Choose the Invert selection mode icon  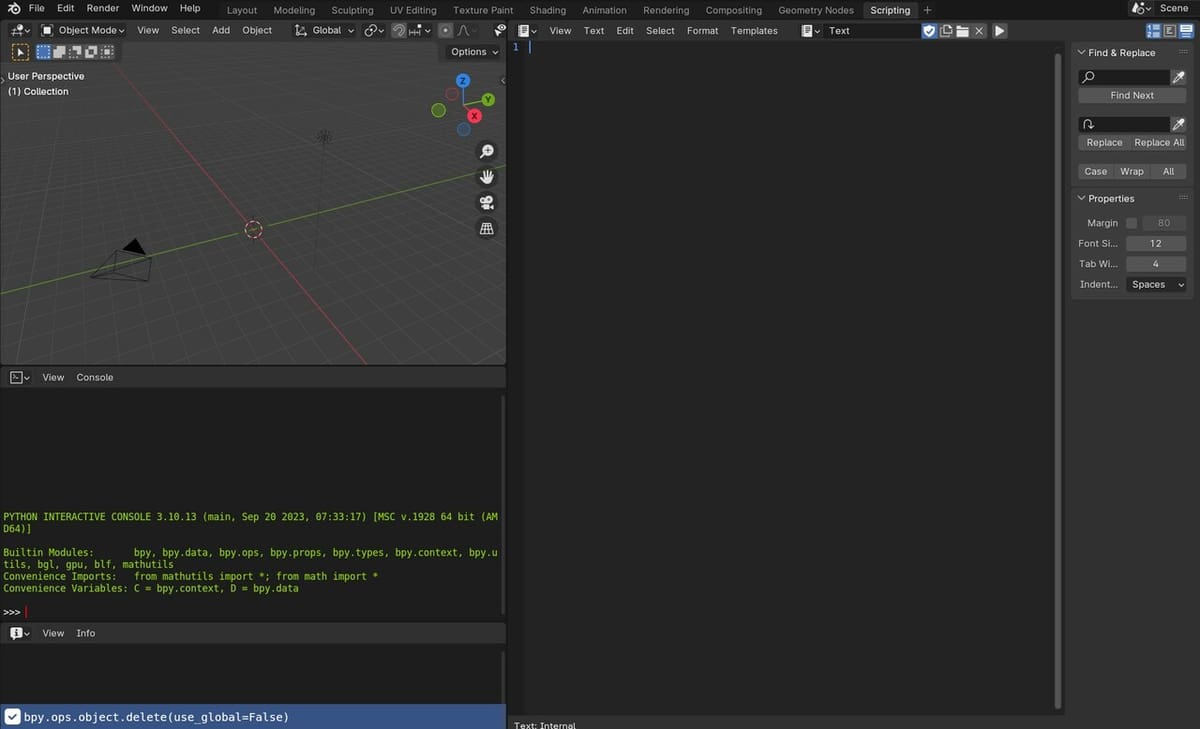pyautogui.click(x=92, y=51)
